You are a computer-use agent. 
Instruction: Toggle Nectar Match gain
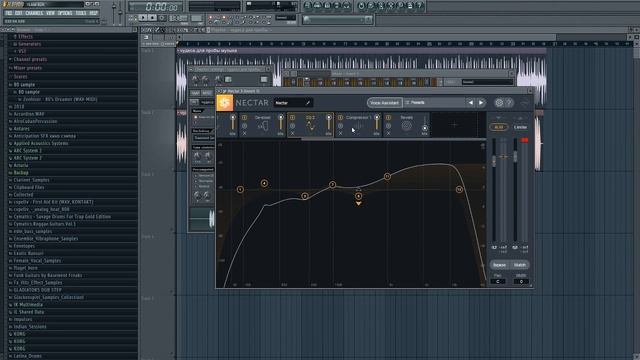(x=520, y=265)
